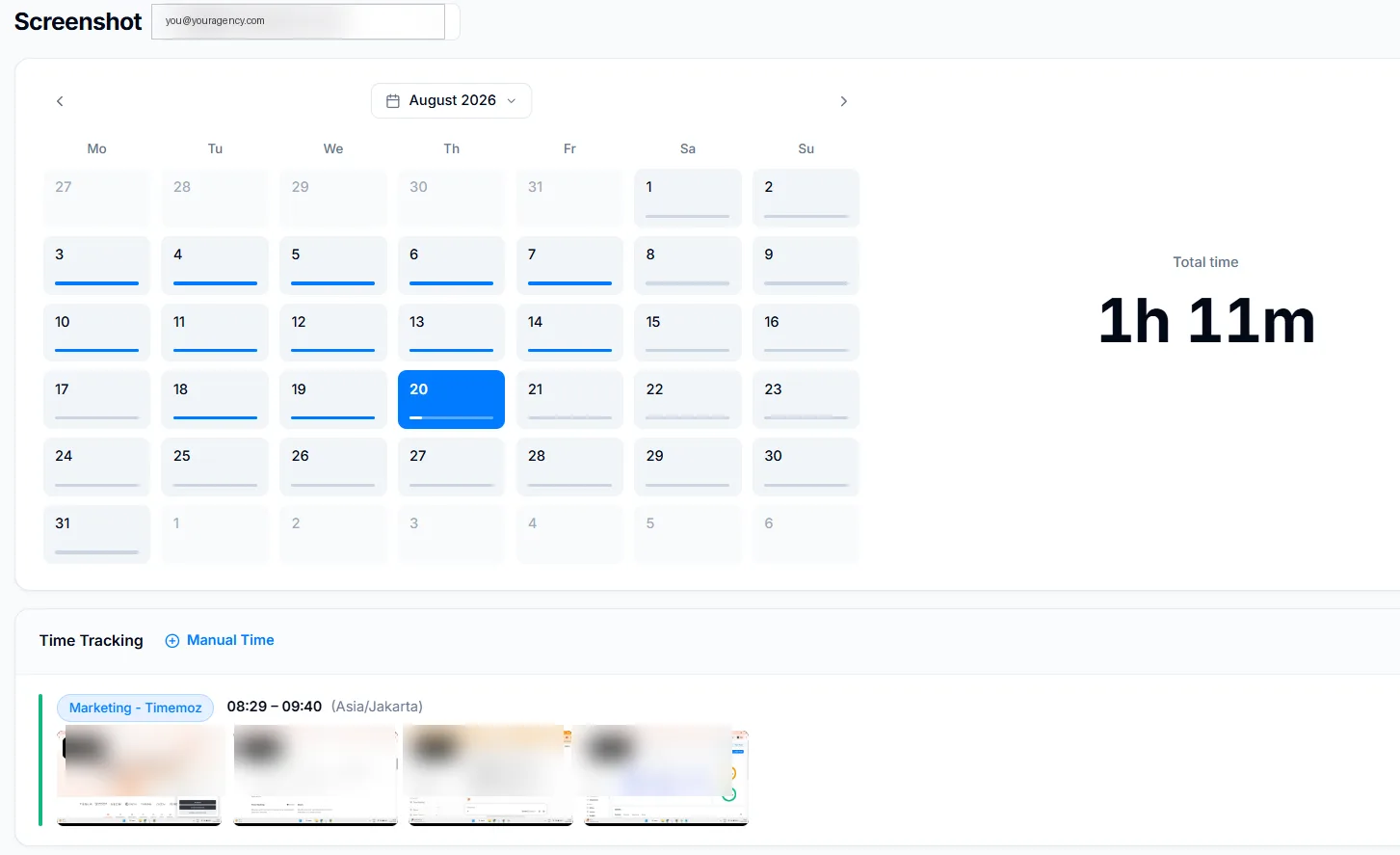Select day 9 in the calendar
This screenshot has width=1400, height=855.
(x=806, y=265)
